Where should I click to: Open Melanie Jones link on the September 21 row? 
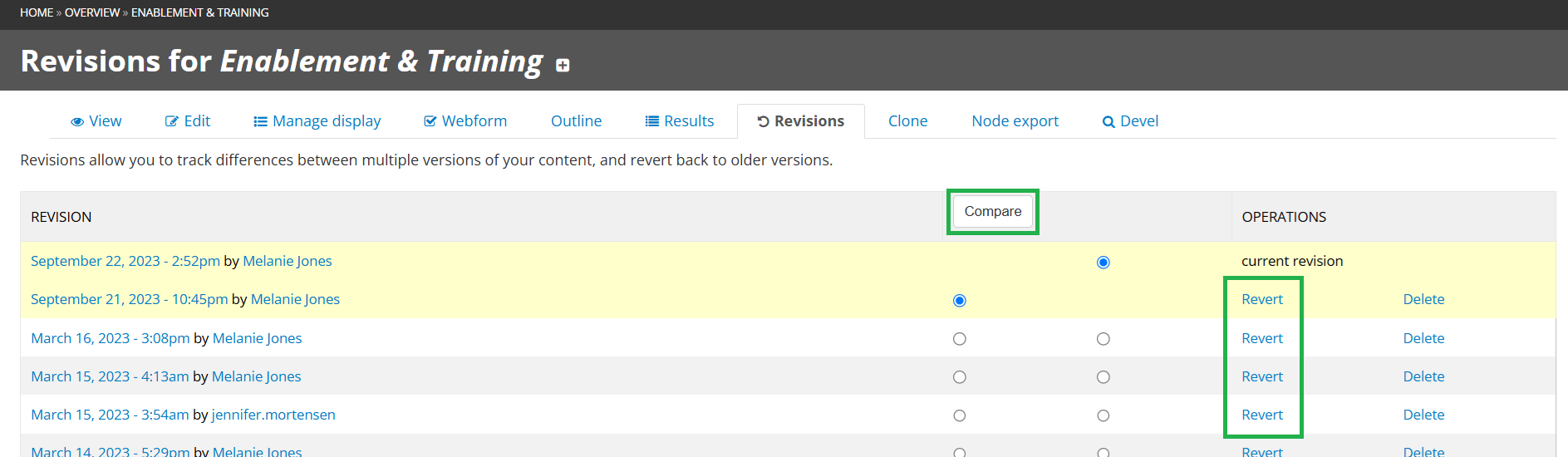[295, 299]
